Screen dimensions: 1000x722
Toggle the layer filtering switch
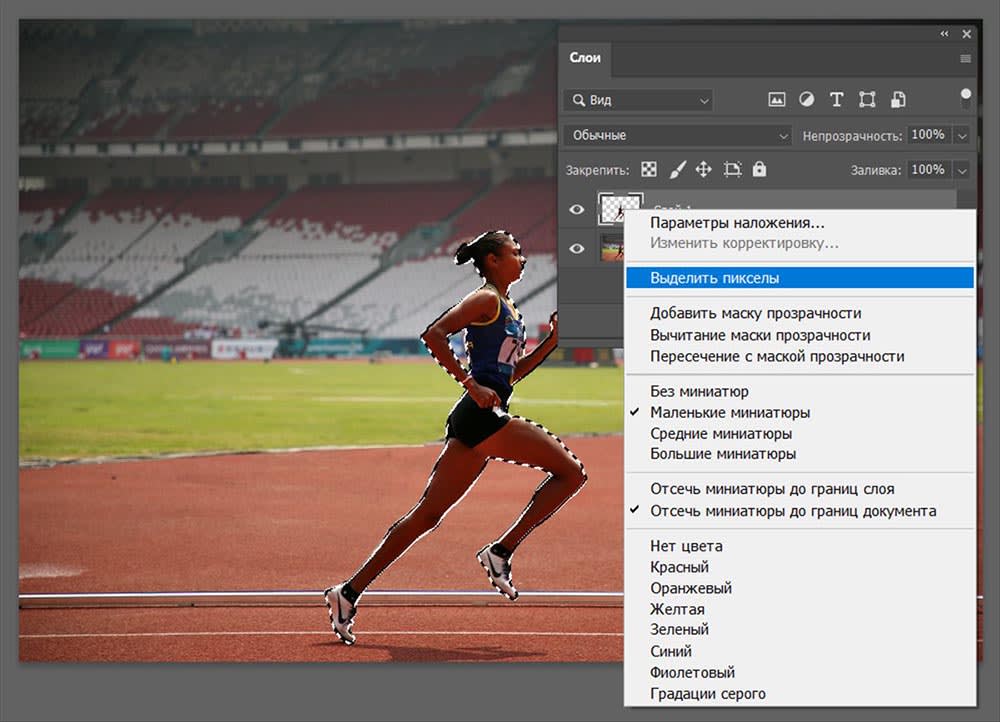(x=966, y=98)
